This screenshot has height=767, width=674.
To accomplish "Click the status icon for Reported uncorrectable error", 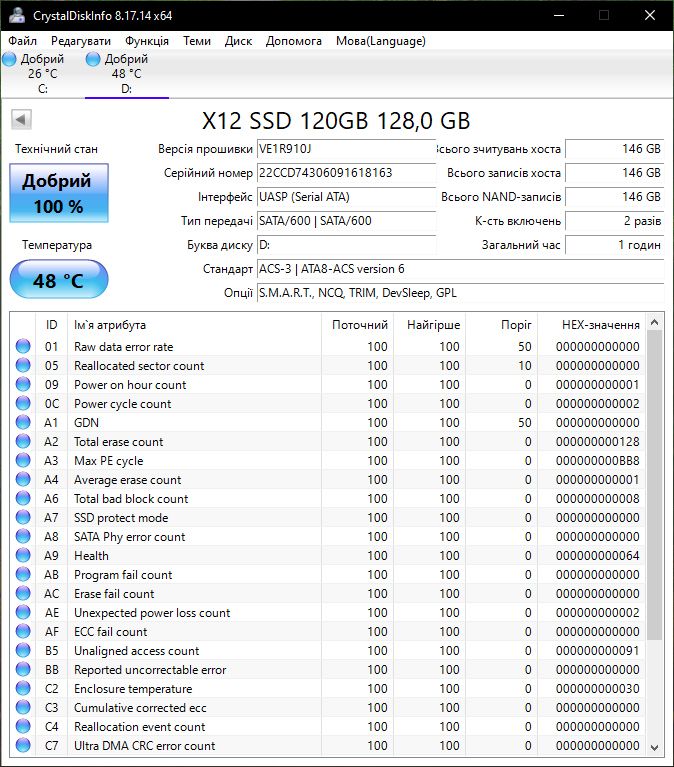I will point(23,670).
